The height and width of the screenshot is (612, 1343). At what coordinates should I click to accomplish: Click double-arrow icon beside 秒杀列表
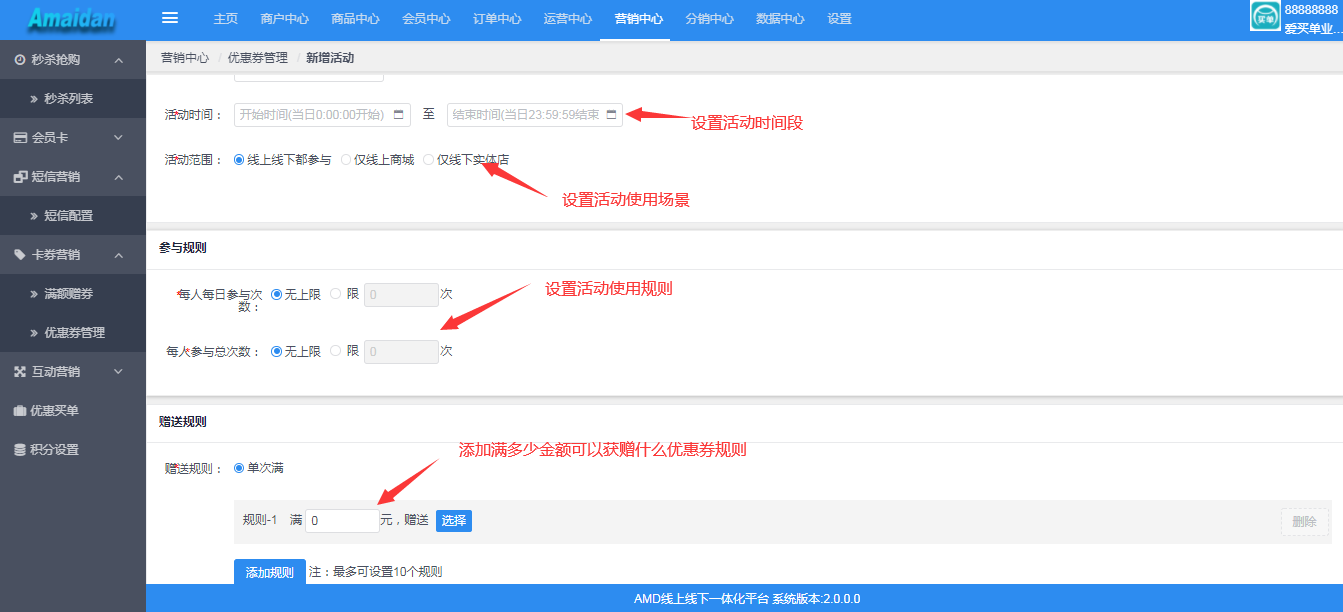pyautogui.click(x=35, y=99)
